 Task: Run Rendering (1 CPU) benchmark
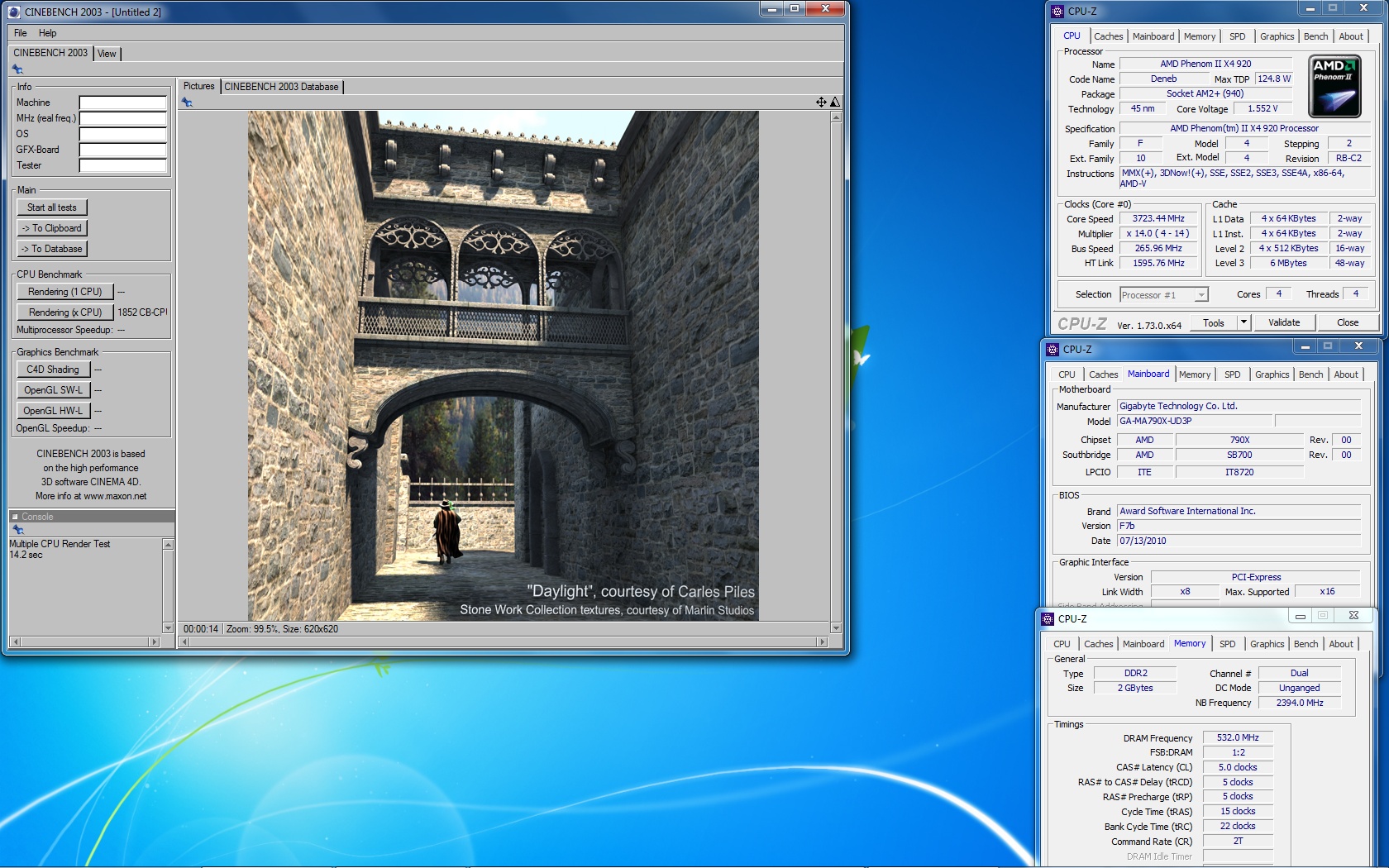coord(64,292)
